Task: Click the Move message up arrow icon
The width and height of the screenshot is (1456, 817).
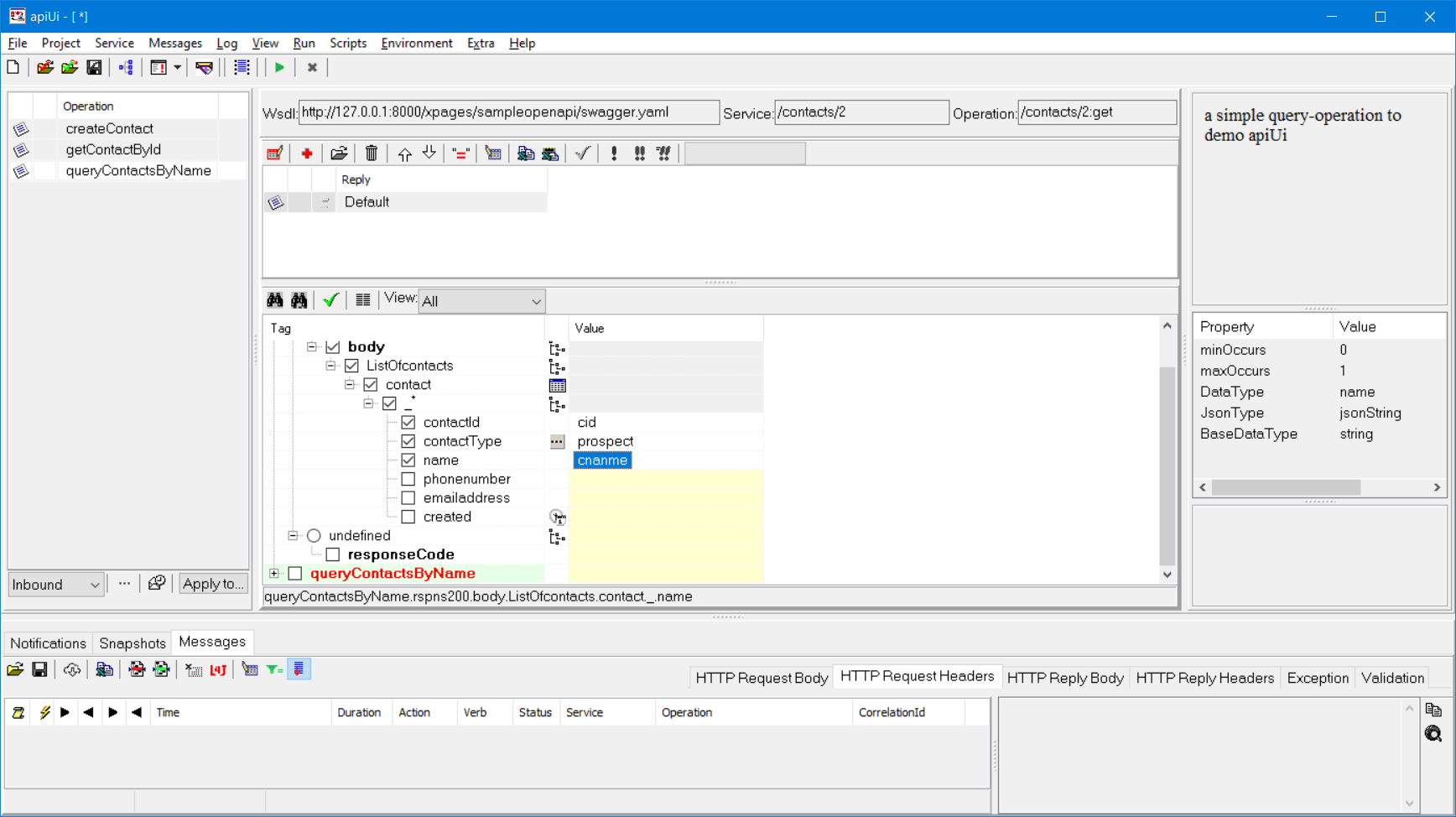Action: click(x=405, y=154)
